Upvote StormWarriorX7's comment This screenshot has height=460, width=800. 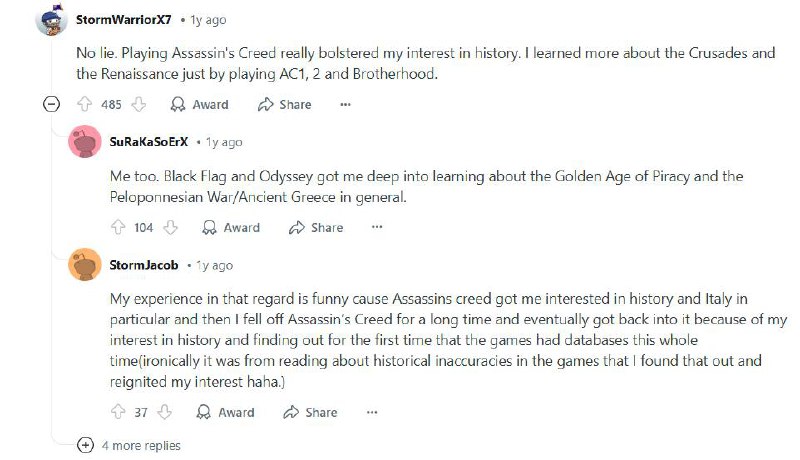point(84,105)
